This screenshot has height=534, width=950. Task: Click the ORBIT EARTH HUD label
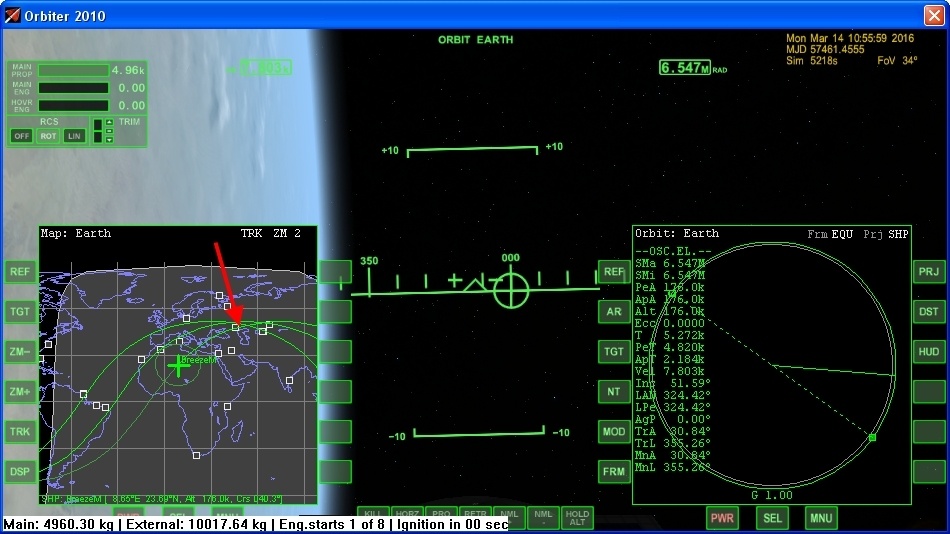pyautogui.click(x=476, y=40)
